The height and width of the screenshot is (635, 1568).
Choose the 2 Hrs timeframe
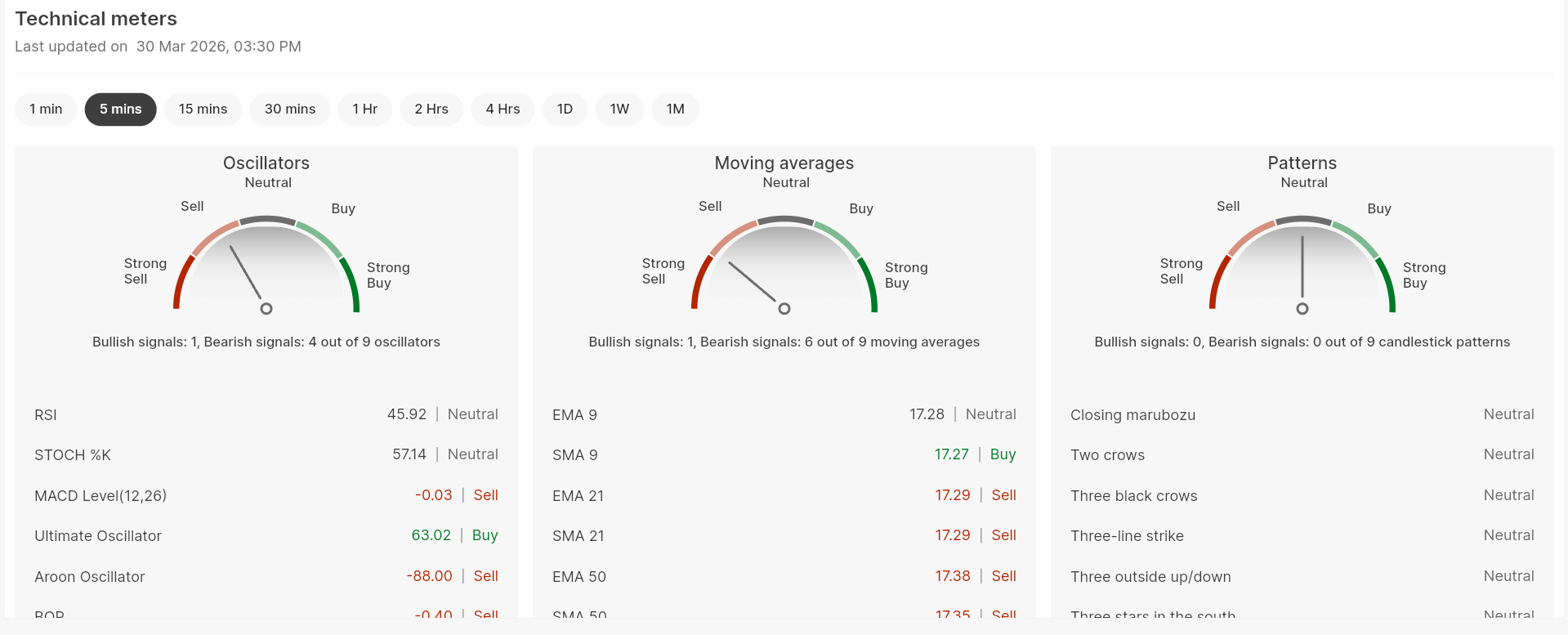click(x=431, y=109)
